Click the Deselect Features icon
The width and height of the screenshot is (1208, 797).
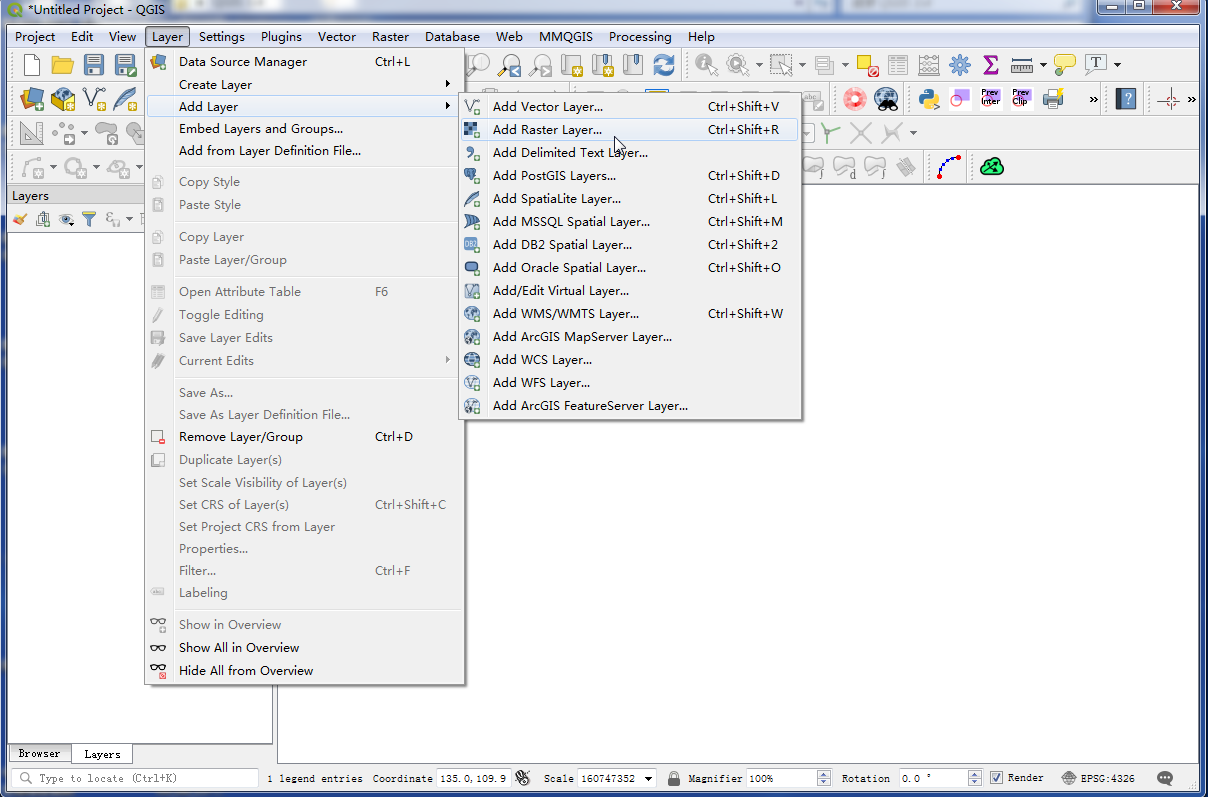867,65
